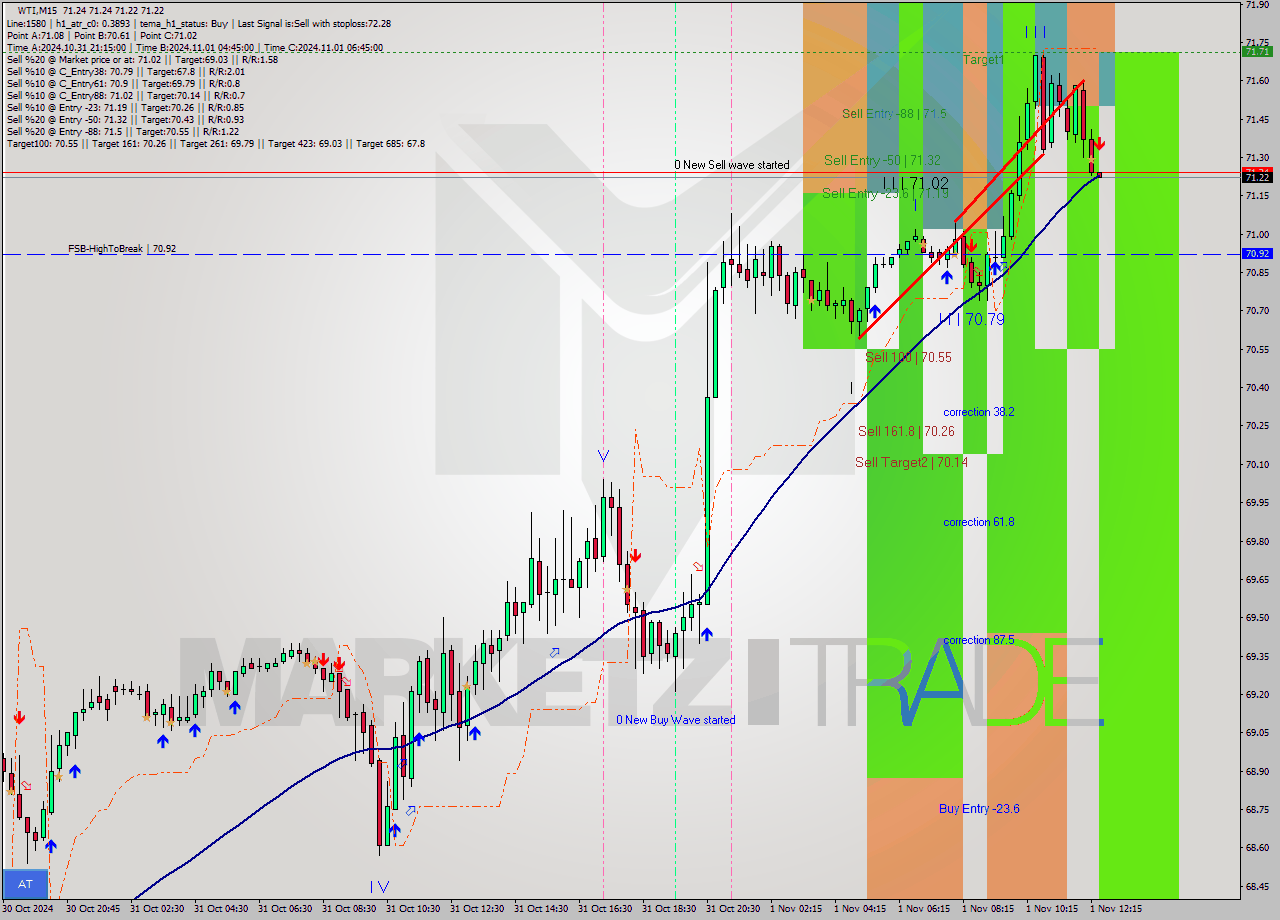Click the 70.10 value on price axis
This screenshot has height=920, width=1280.
[1257, 464]
